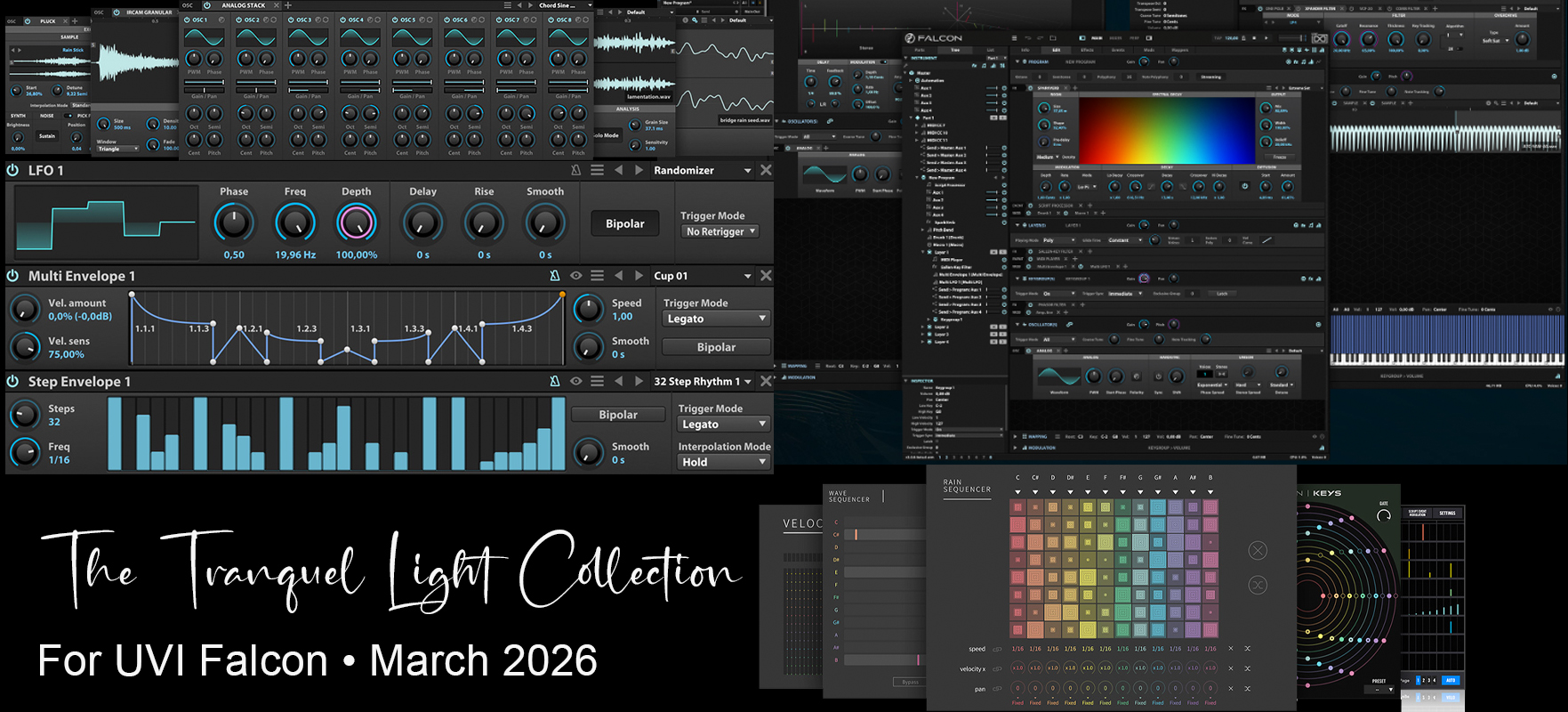Click the LFO 1 Depth knob
Viewport: 1568px width, 712px height.
click(x=357, y=223)
